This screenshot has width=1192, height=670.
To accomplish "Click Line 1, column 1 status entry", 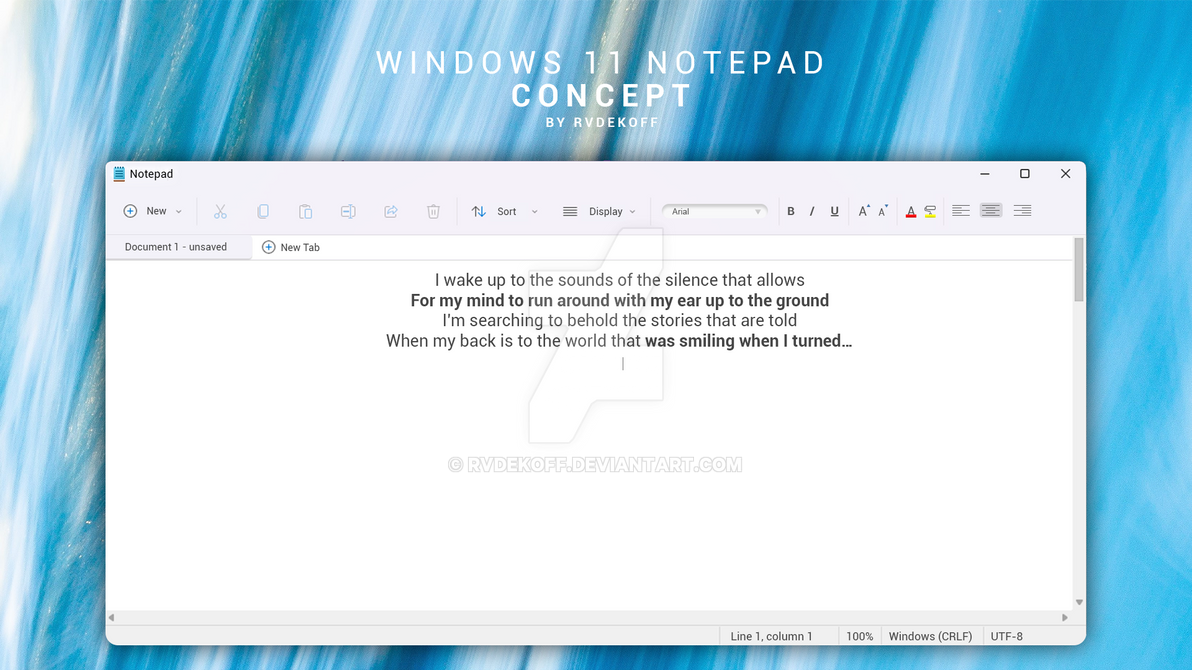I will tap(771, 637).
